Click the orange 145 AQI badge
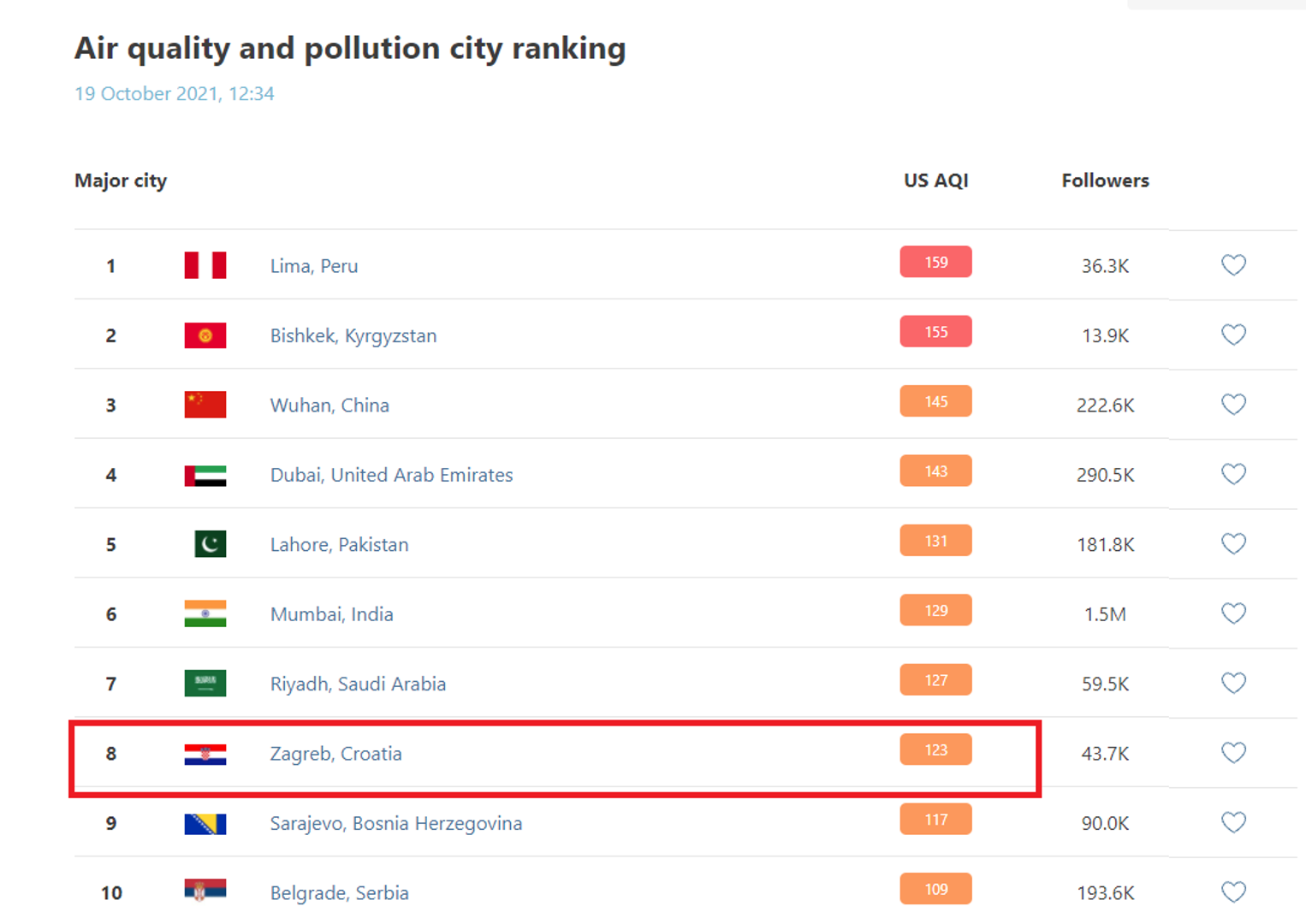Viewport: 1306px width, 924px height. pyautogui.click(x=935, y=401)
